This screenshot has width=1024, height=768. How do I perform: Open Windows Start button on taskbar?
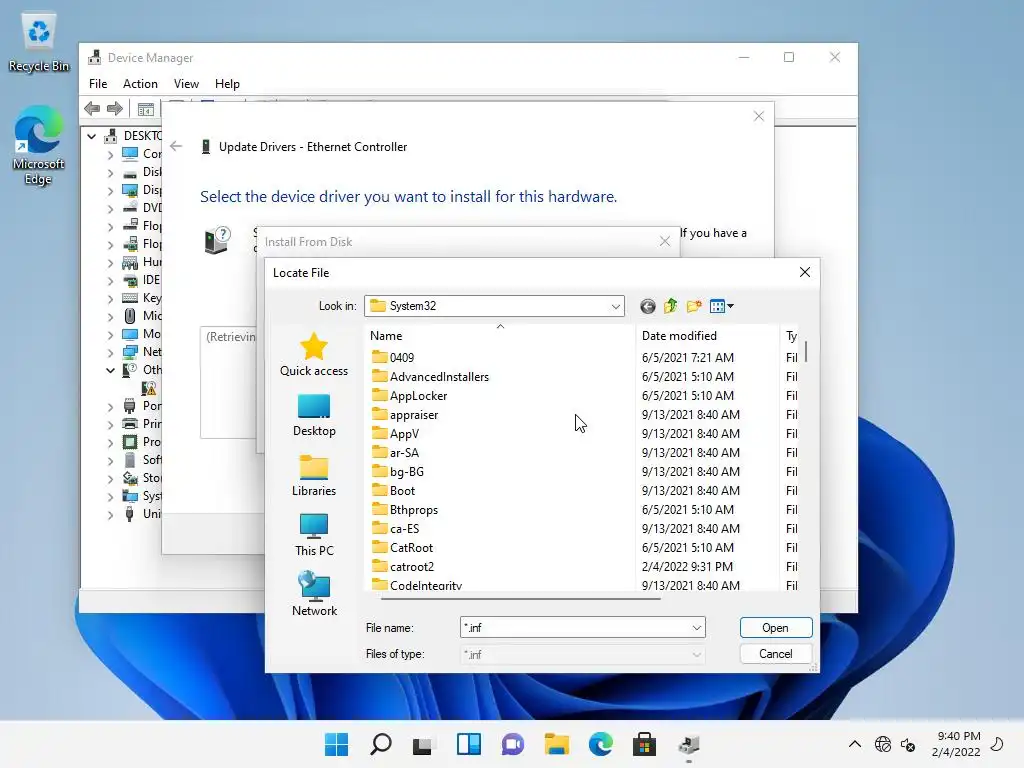(337, 744)
